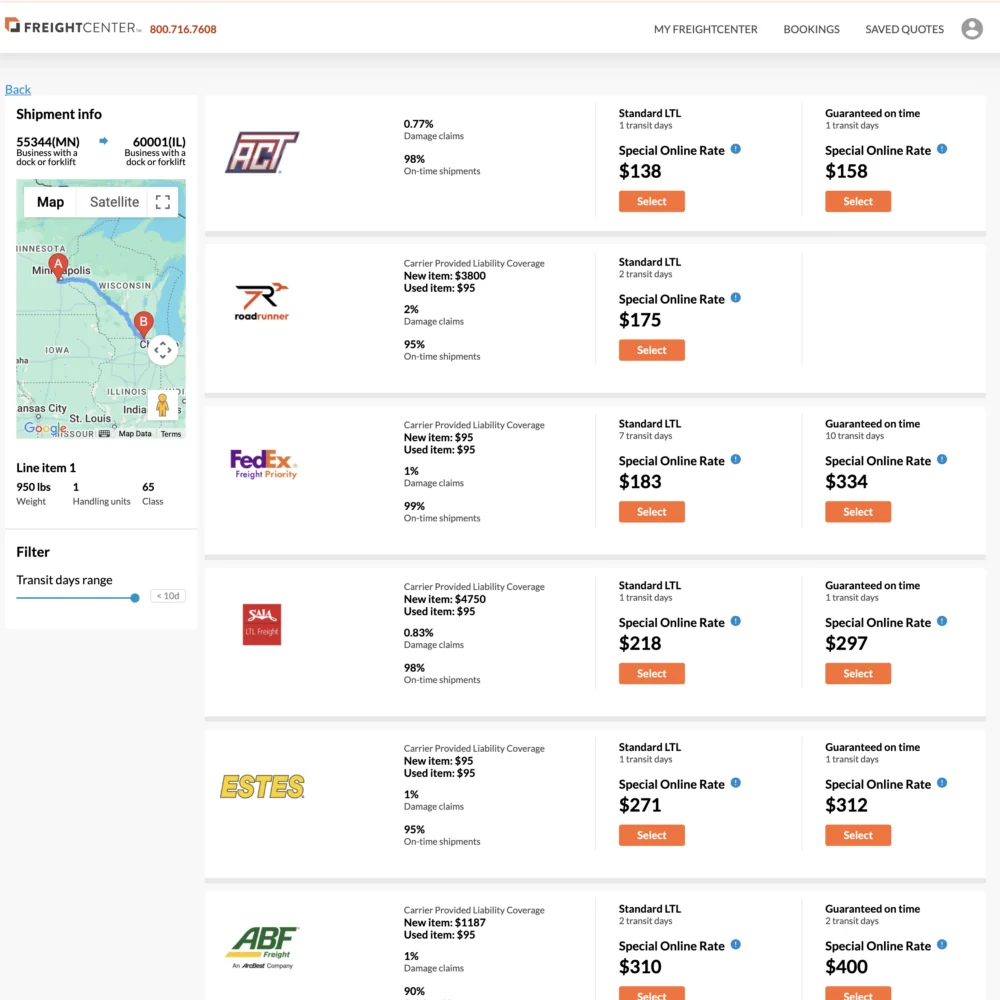Image resolution: width=1000 pixels, height=1000 pixels.
Task: Switch map to Satellite view
Action: [x=114, y=202]
